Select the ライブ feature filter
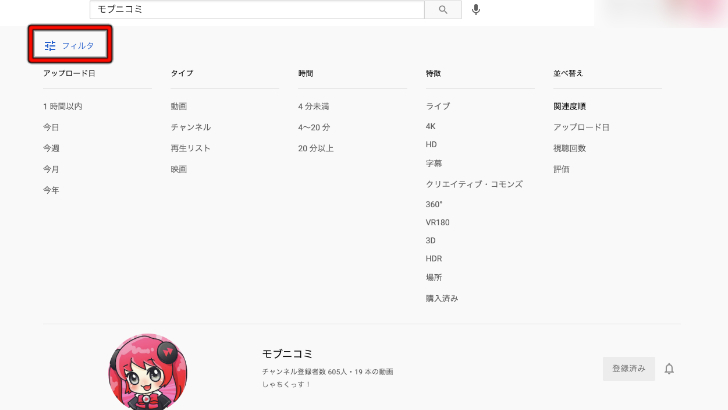The width and height of the screenshot is (728, 410). 438,106
